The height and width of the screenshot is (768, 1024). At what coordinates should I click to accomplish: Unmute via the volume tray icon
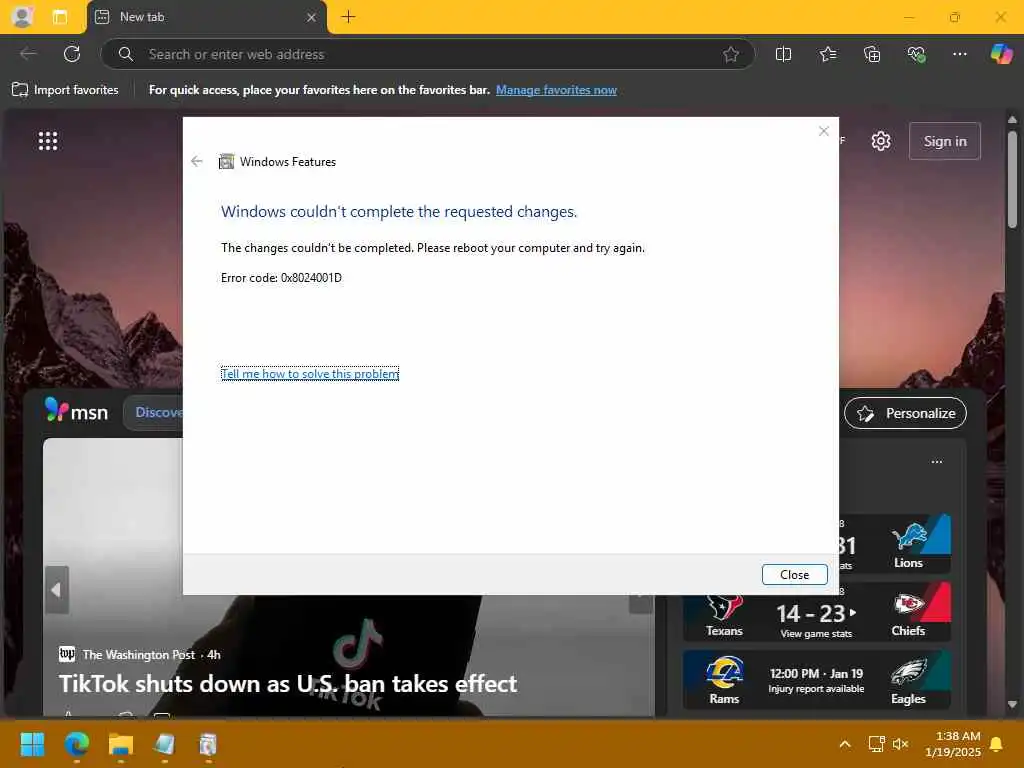point(900,744)
